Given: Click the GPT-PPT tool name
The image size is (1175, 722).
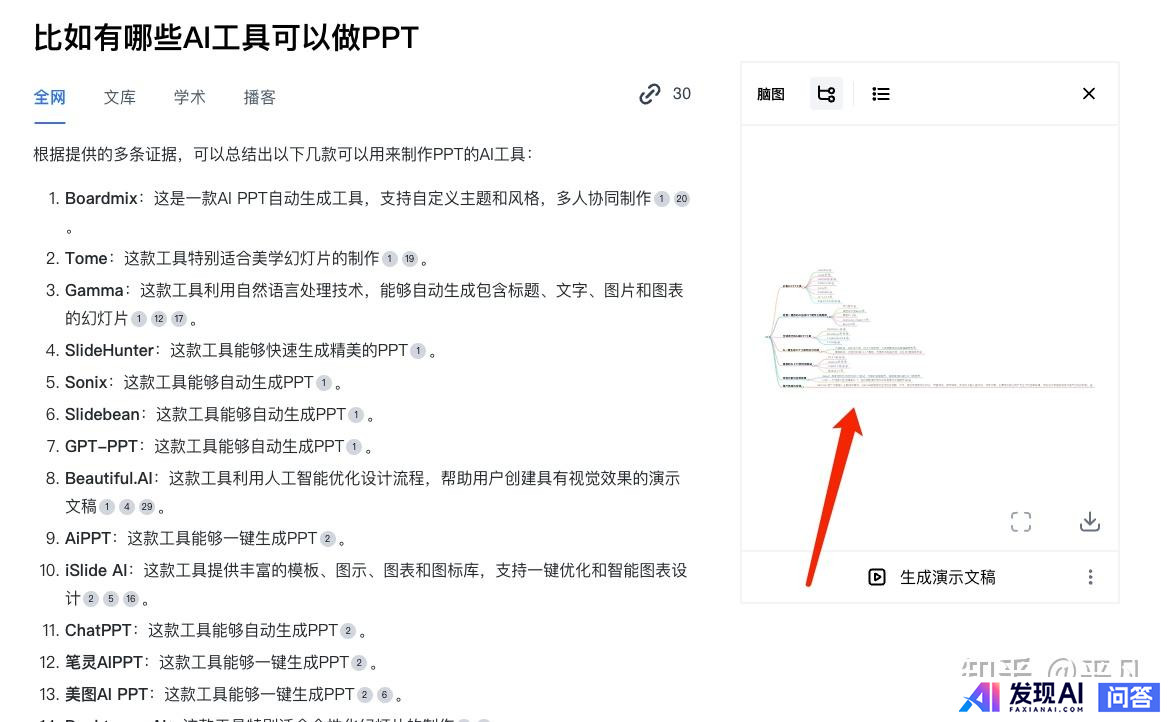Looking at the screenshot, I should [101, 447].
